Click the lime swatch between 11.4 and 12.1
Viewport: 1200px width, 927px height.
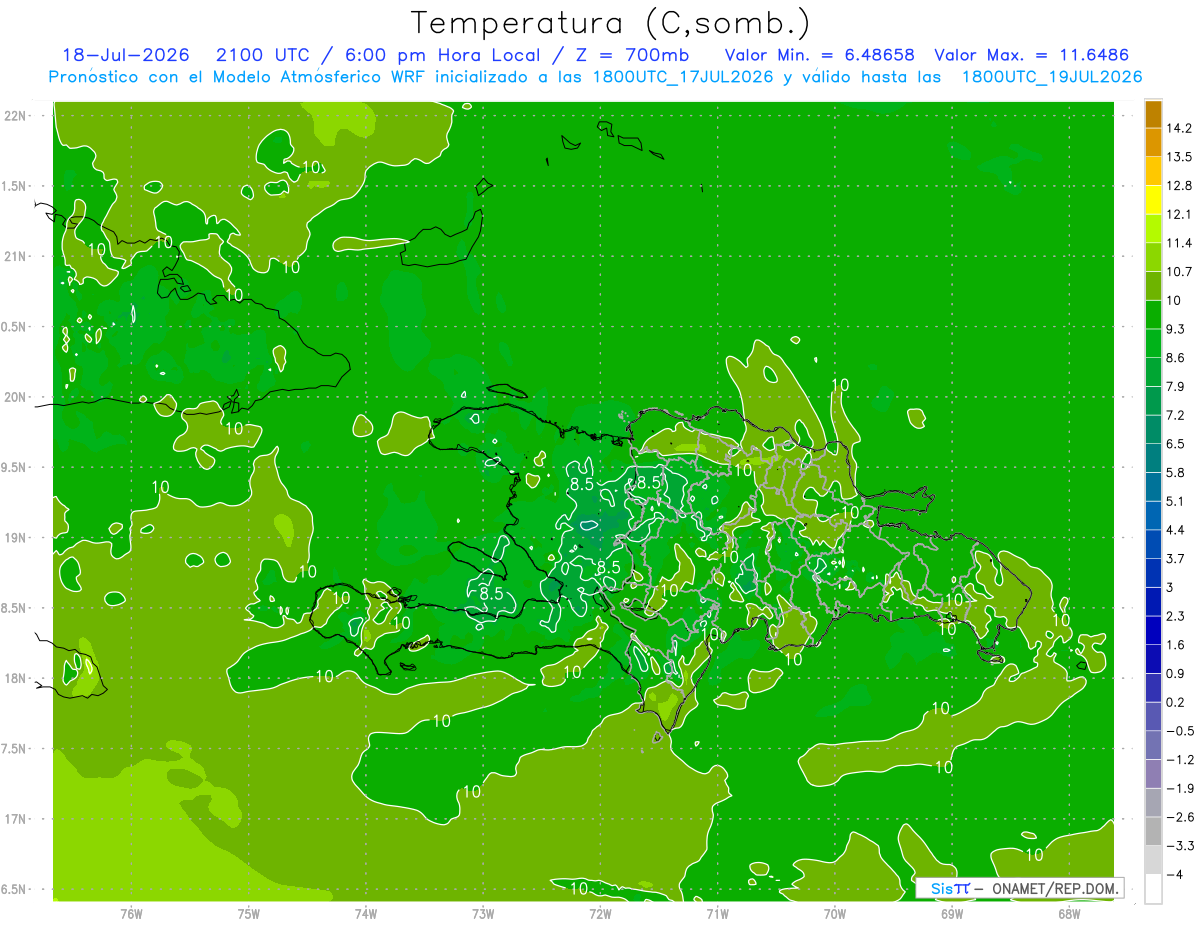coord(1153,229)
